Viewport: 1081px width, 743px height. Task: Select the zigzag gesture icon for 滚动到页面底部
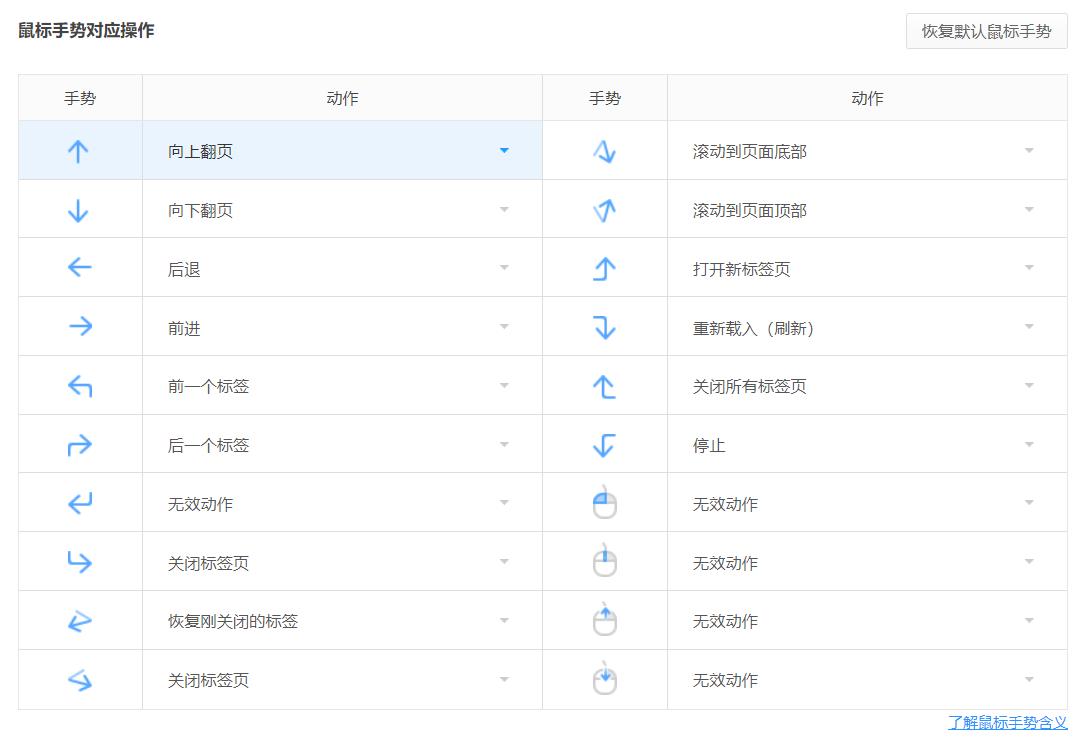click(604, 149)
